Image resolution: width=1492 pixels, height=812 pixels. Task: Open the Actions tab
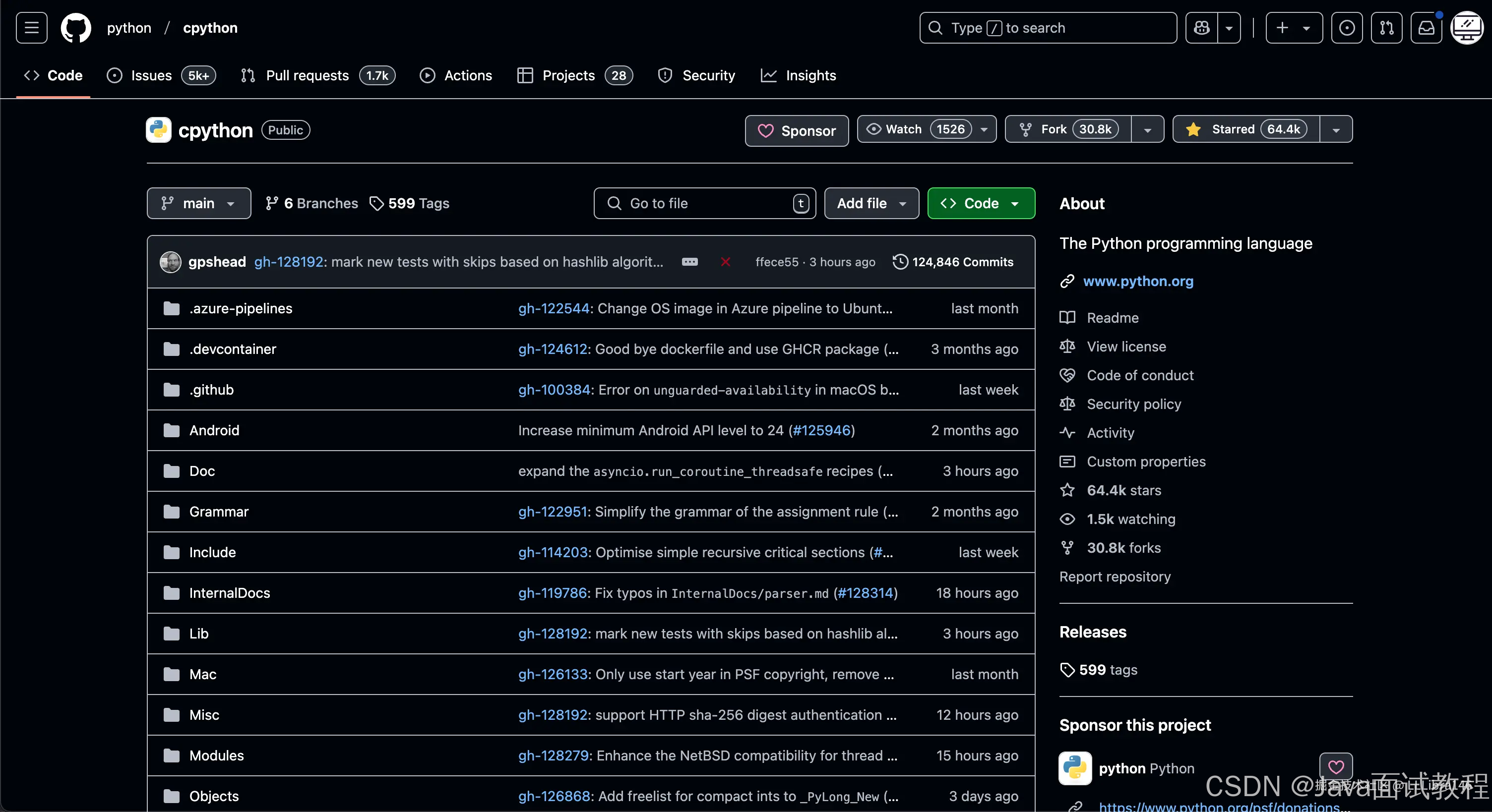pyautogui.click(x=456, y=75)
